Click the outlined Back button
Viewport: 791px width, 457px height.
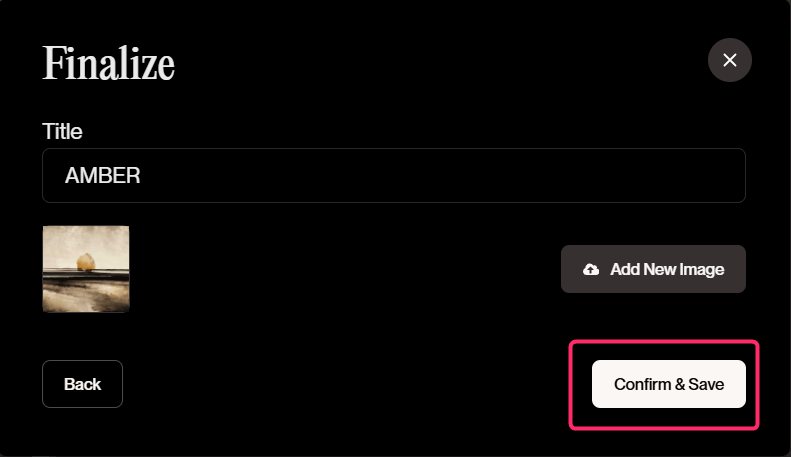pyautogui.click(x=82, y=384)
